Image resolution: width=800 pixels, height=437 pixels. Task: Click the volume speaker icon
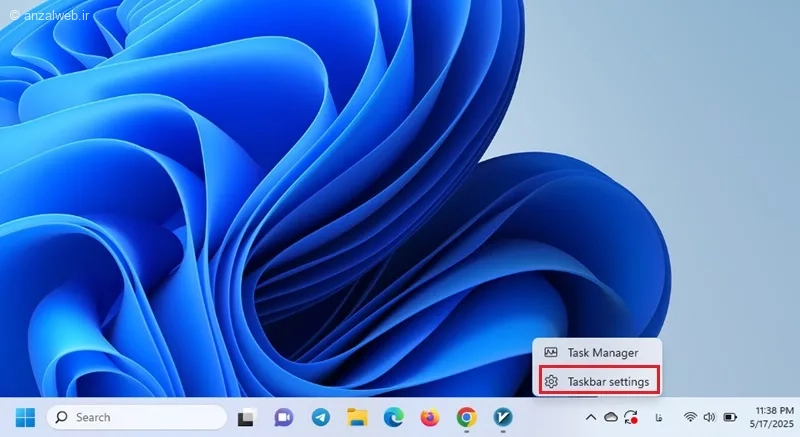(x=710, y=418)
